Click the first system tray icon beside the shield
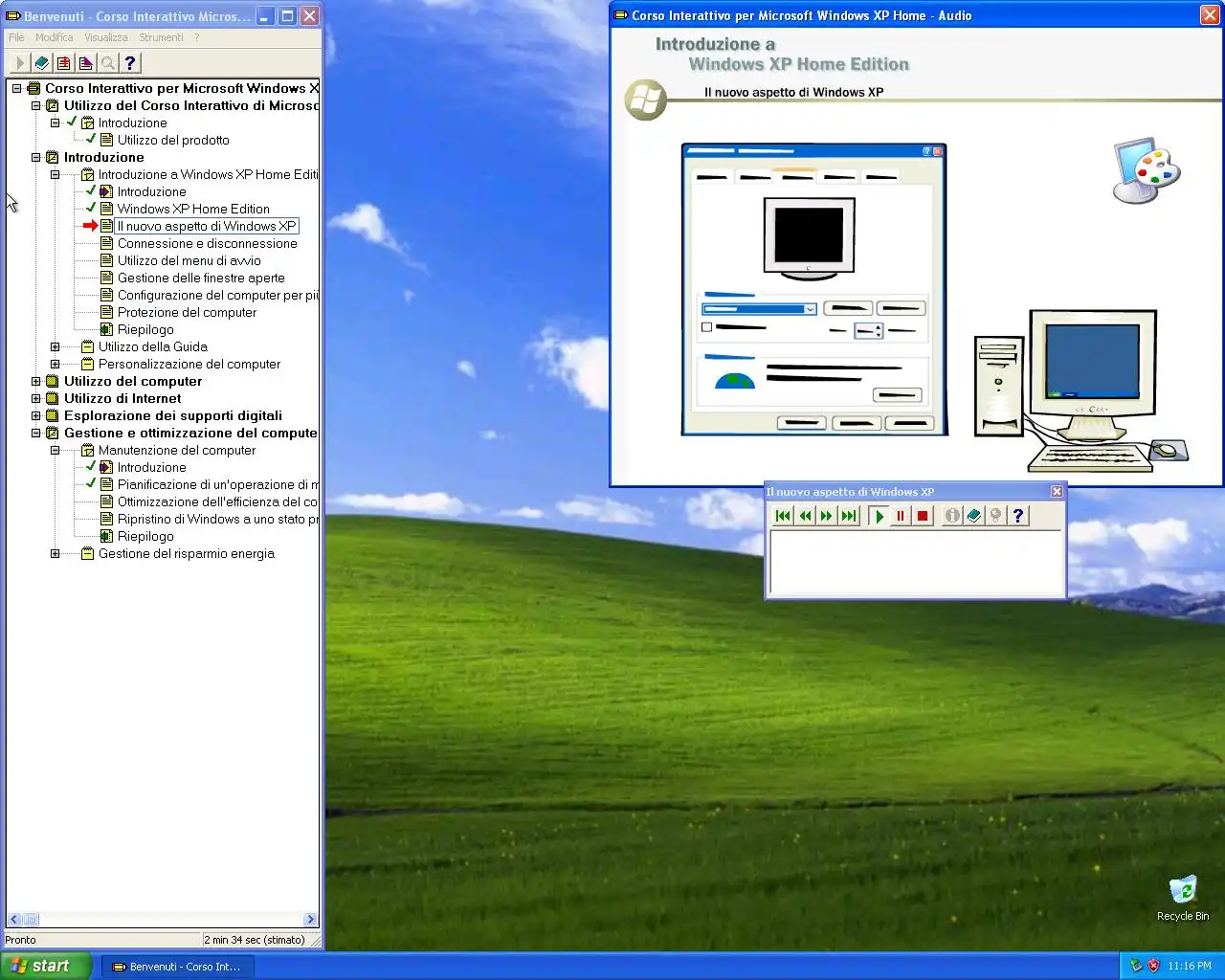The image size is (1225, 980). (x=1136, y=966)
